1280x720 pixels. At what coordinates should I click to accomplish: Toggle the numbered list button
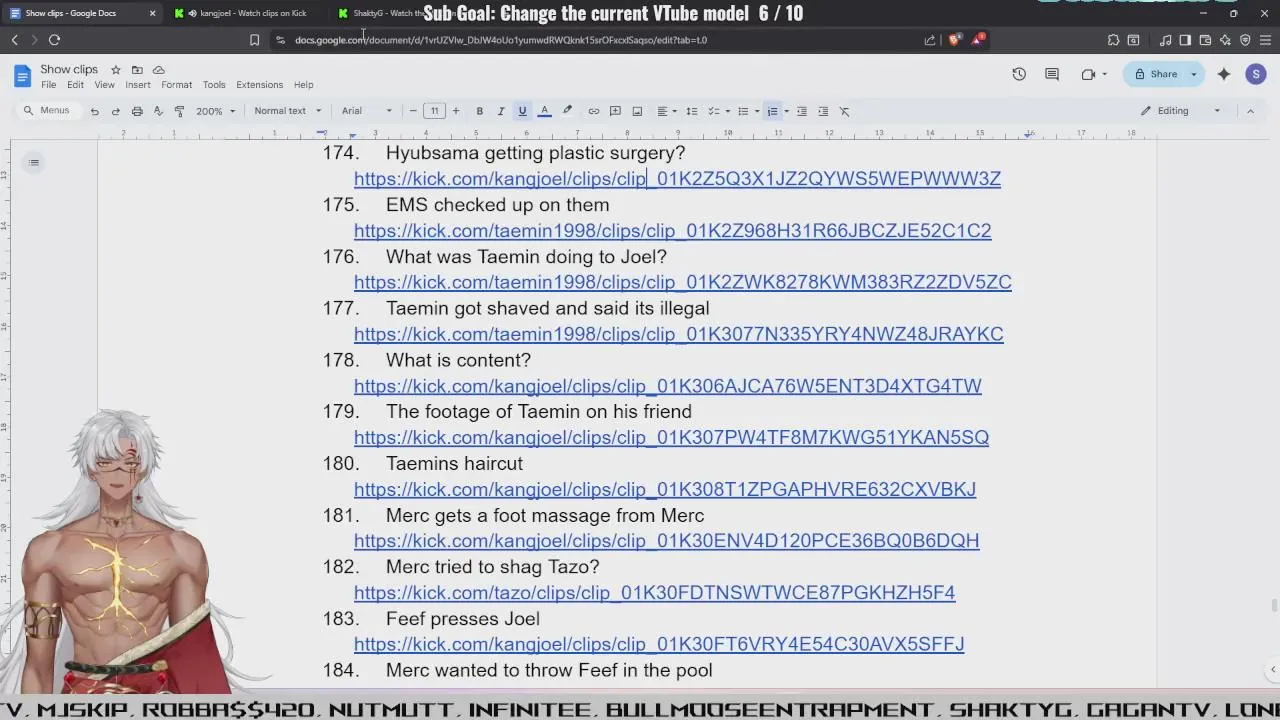coord(772,111)
